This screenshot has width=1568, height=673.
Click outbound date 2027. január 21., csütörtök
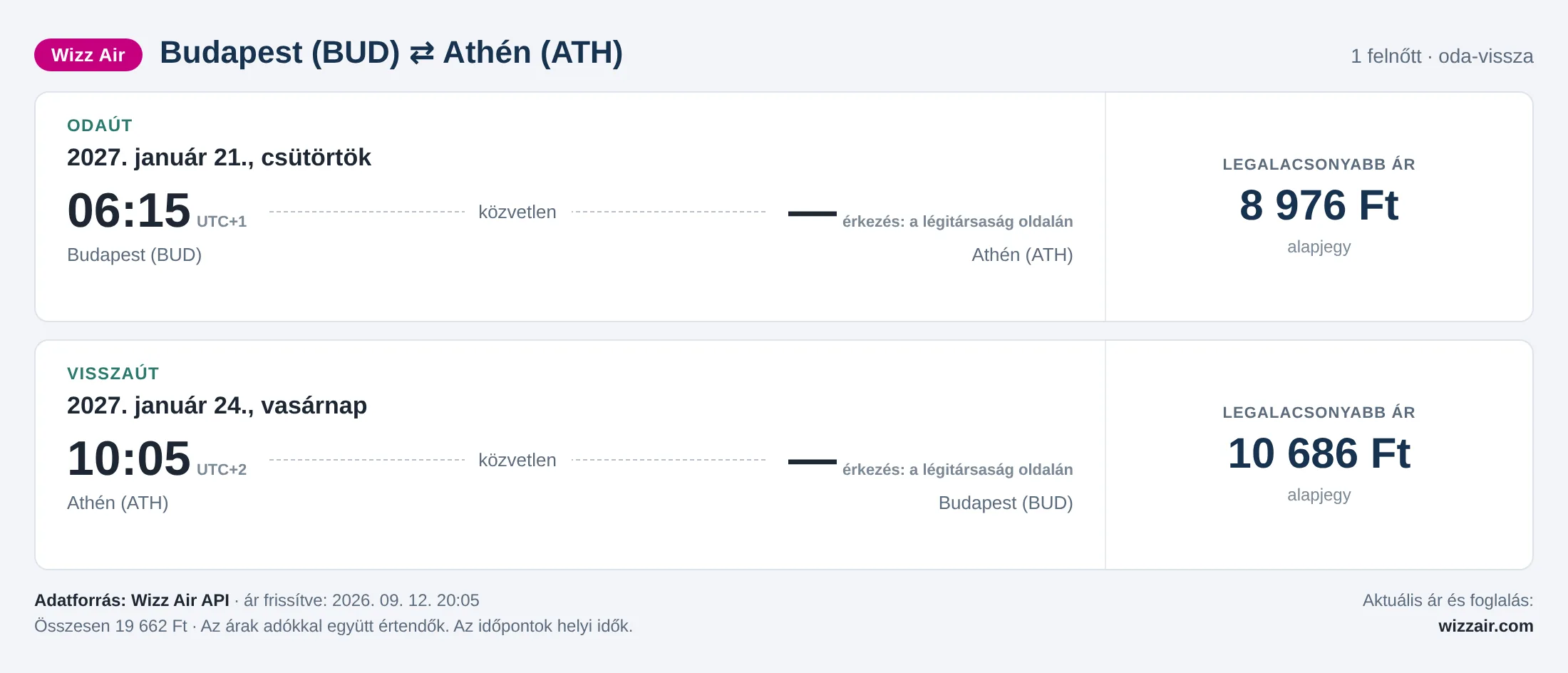(x=219, y=158)
